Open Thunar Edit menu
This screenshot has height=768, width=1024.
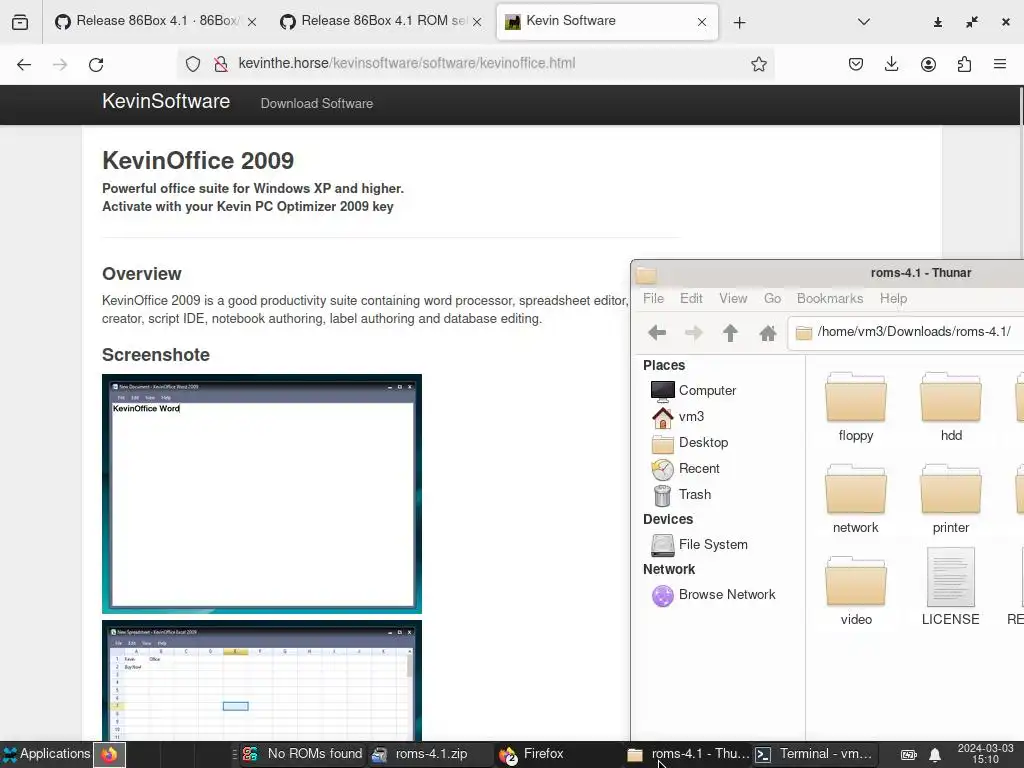(691, 298)
